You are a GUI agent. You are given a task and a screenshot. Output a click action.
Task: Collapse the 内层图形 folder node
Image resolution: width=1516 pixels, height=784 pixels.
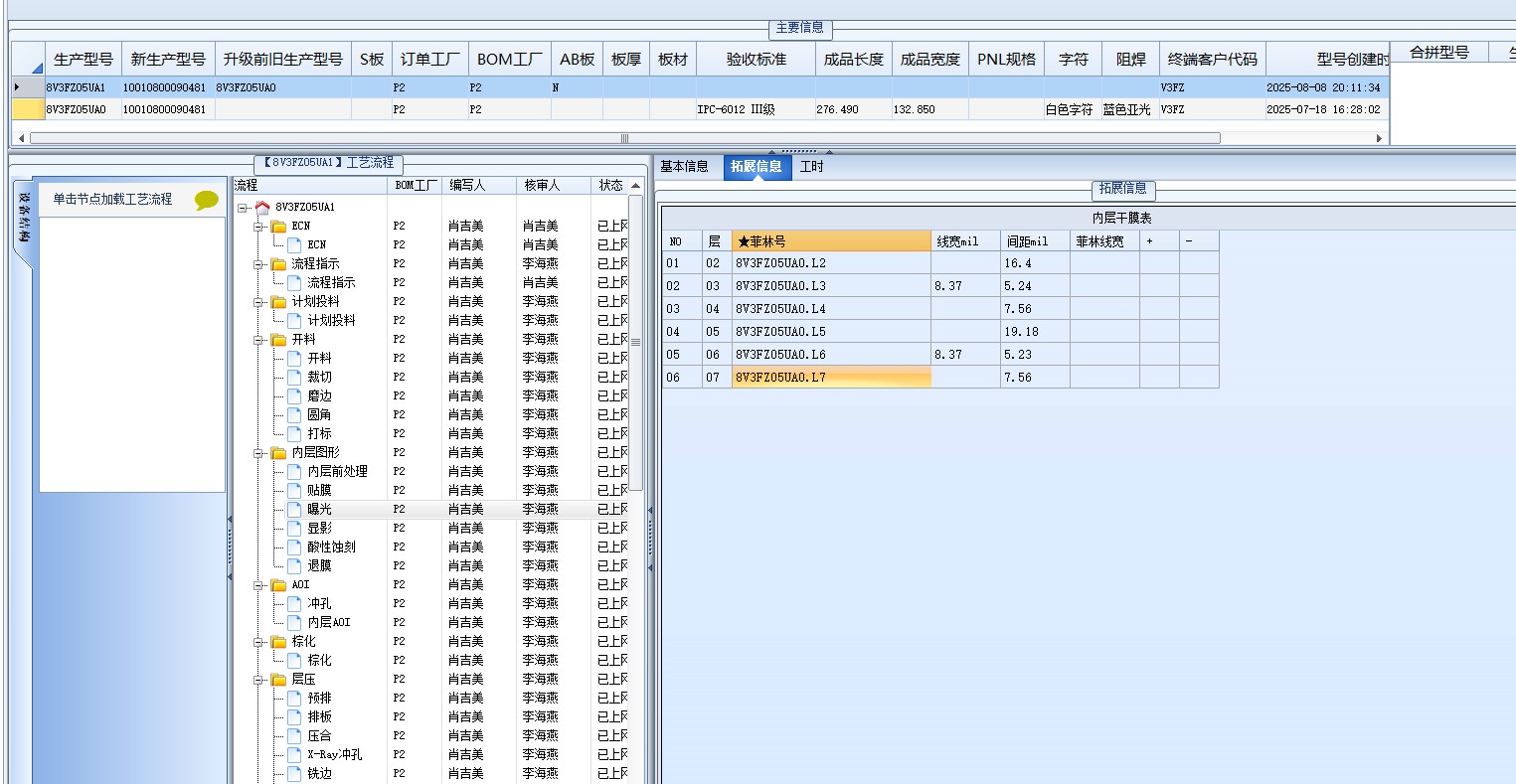pyautogui.click(x=258, y=453)
